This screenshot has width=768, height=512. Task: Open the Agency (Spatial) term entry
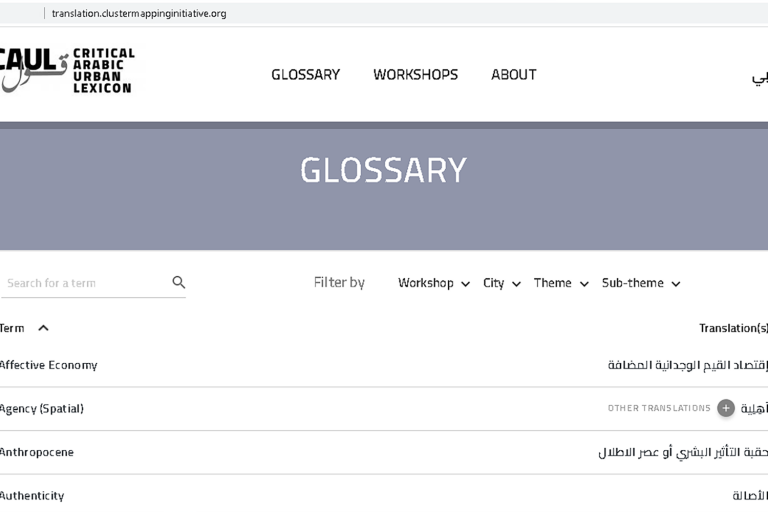[x=42, y=408]
